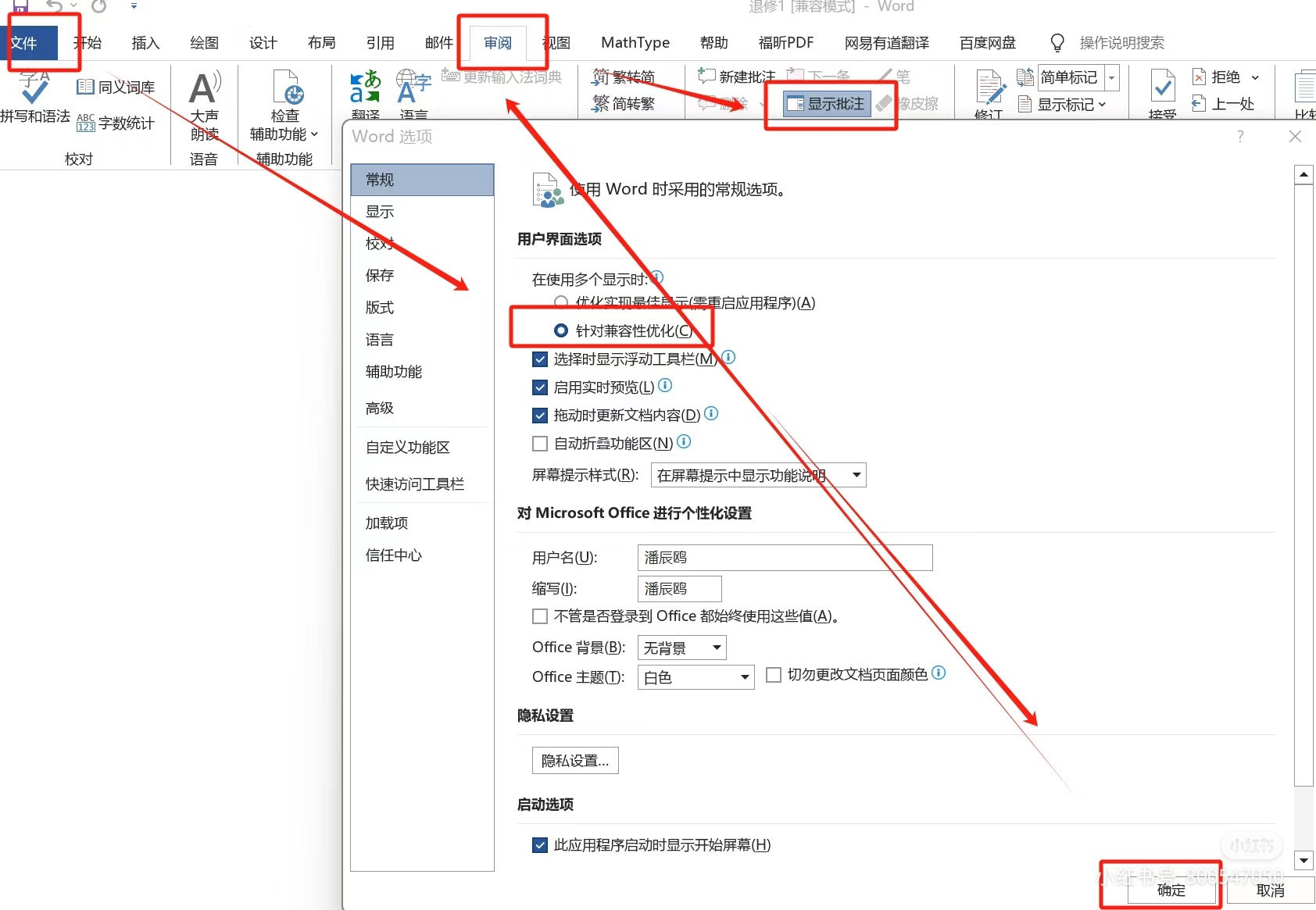This screenshot has width=1316, height=910.
Task: Toggle Show Comments (显示批注)
Action: point(827,103)
